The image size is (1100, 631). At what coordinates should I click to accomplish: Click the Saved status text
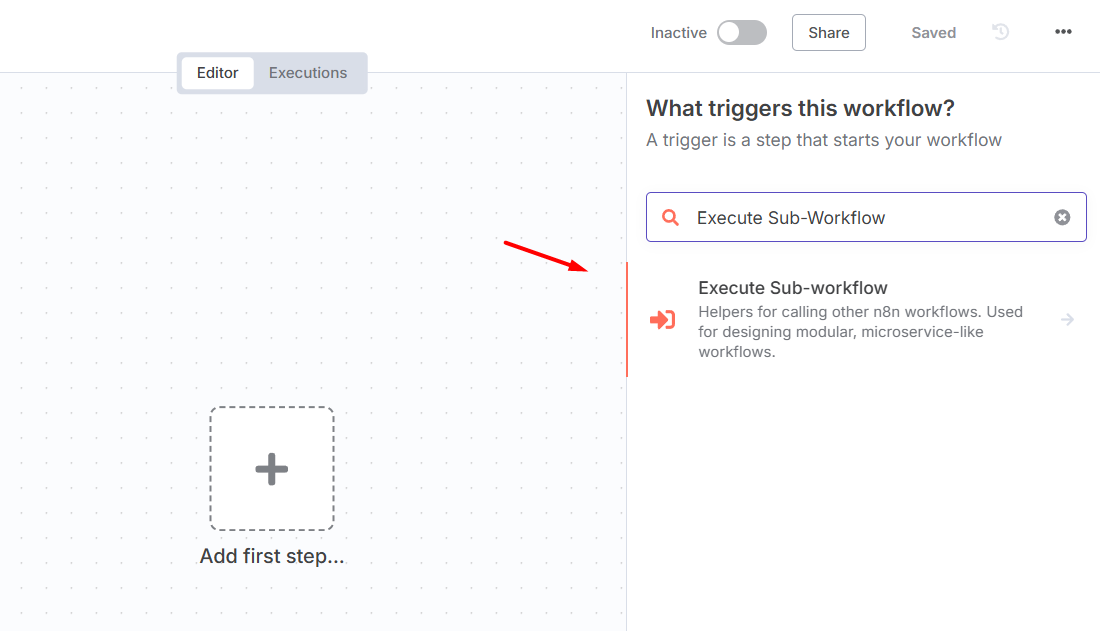933,33
